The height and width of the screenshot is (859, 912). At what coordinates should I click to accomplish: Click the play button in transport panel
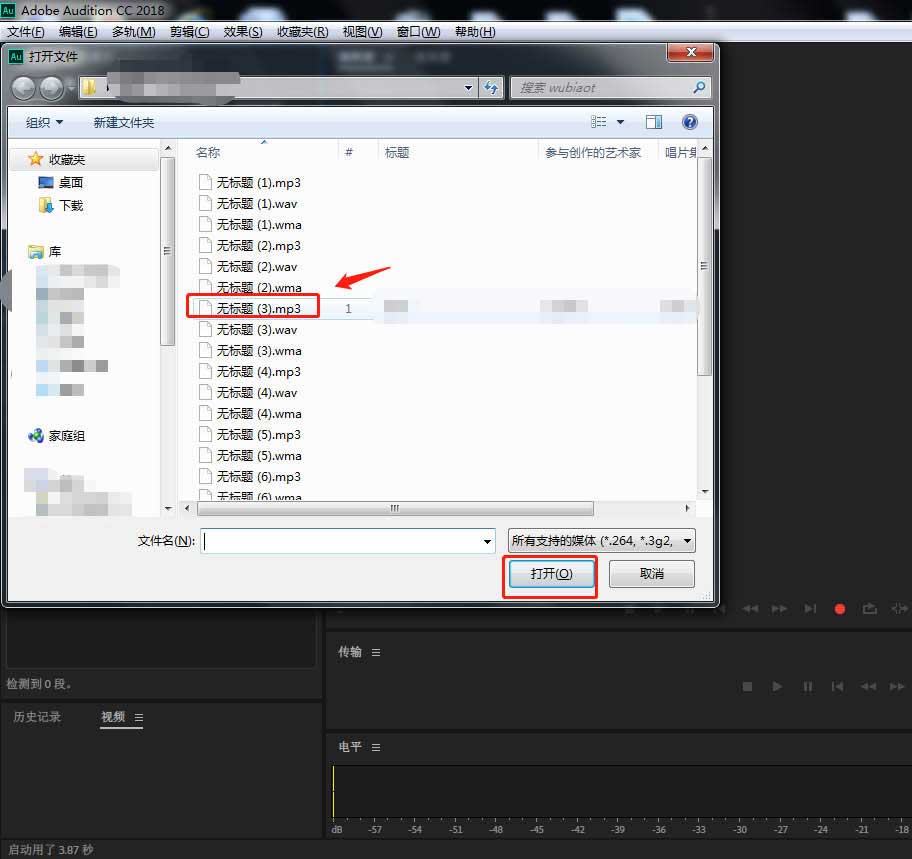777,686
